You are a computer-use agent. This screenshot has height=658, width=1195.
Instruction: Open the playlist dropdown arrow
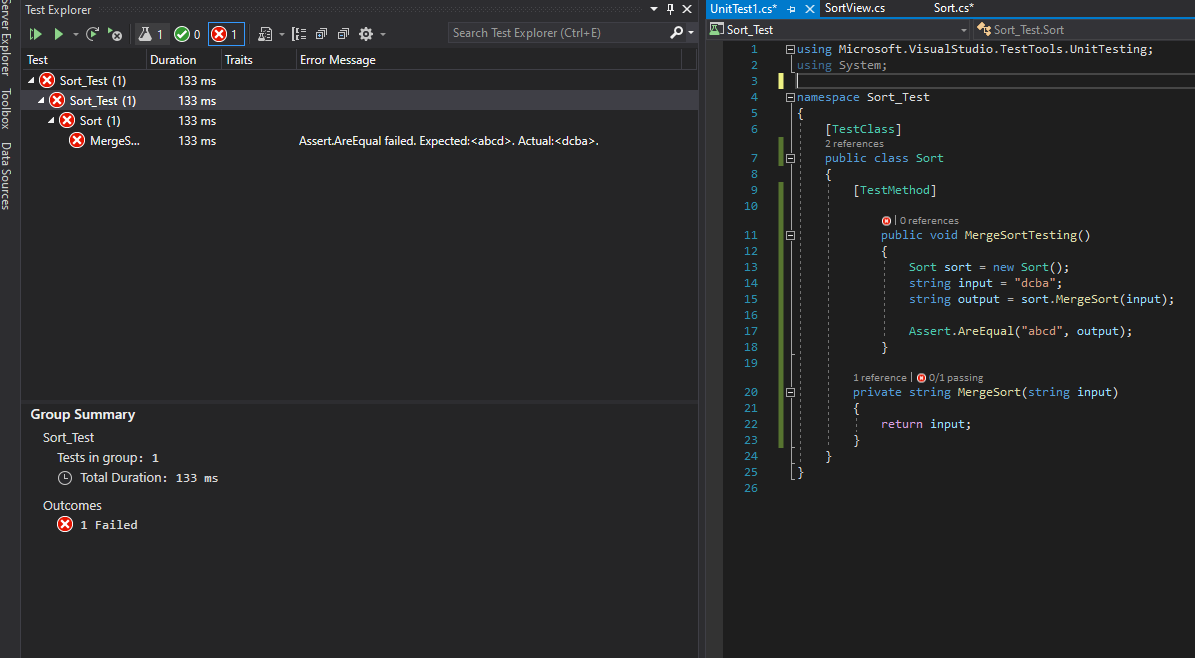[281, 34]
